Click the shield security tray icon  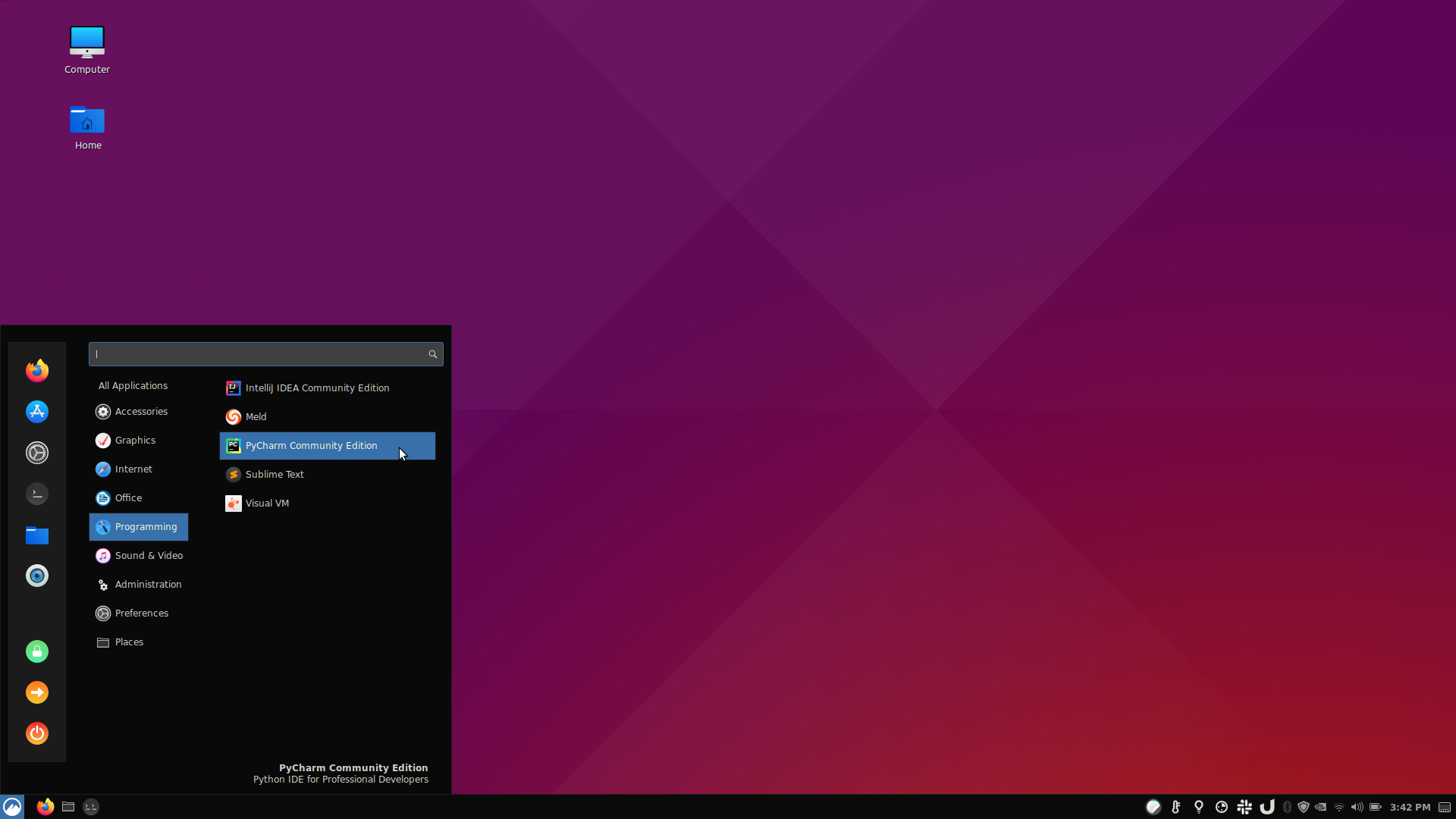tap(1304, 807)
